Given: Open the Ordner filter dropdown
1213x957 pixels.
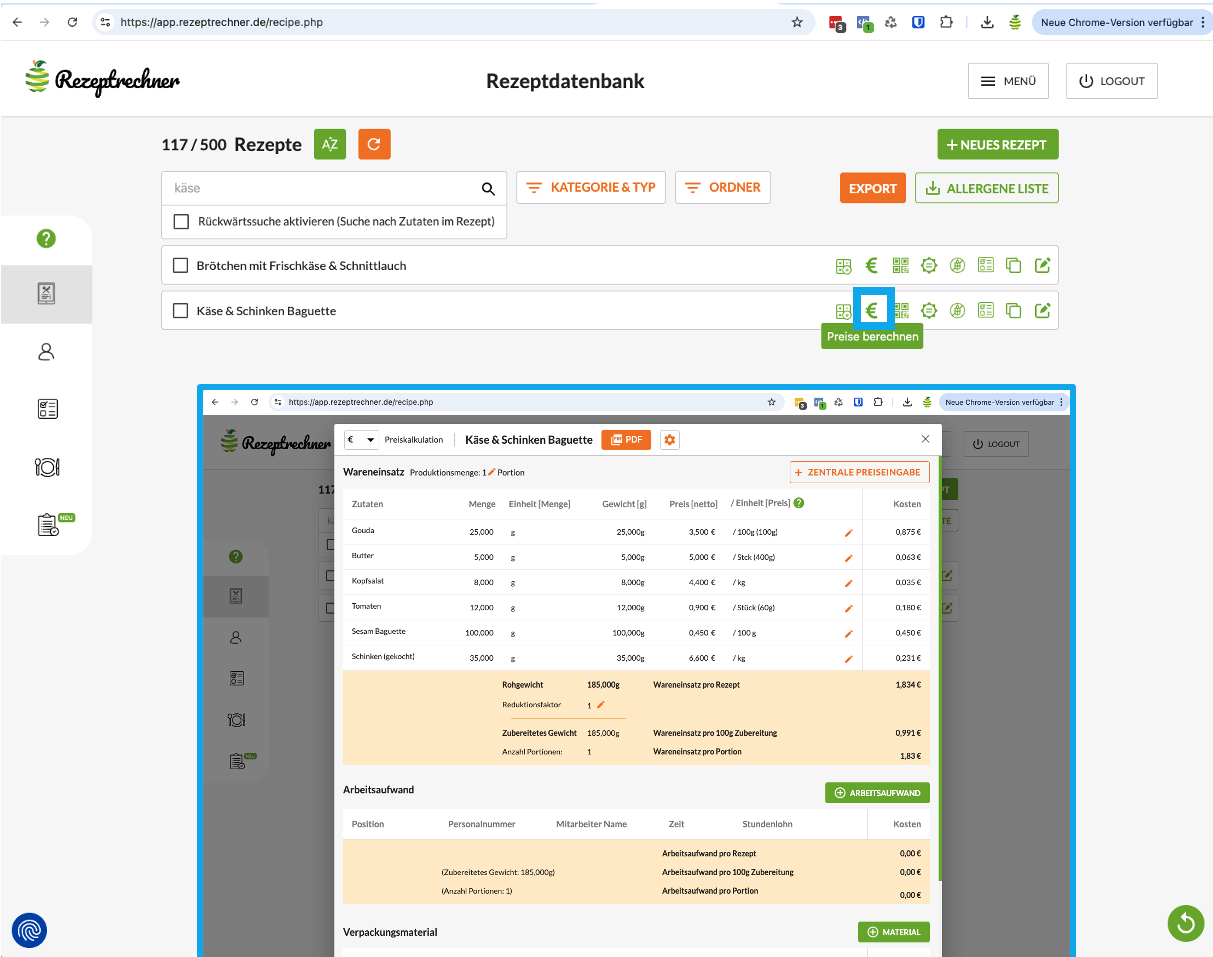Looking at the screenshot, I should [x=722, y=188].
